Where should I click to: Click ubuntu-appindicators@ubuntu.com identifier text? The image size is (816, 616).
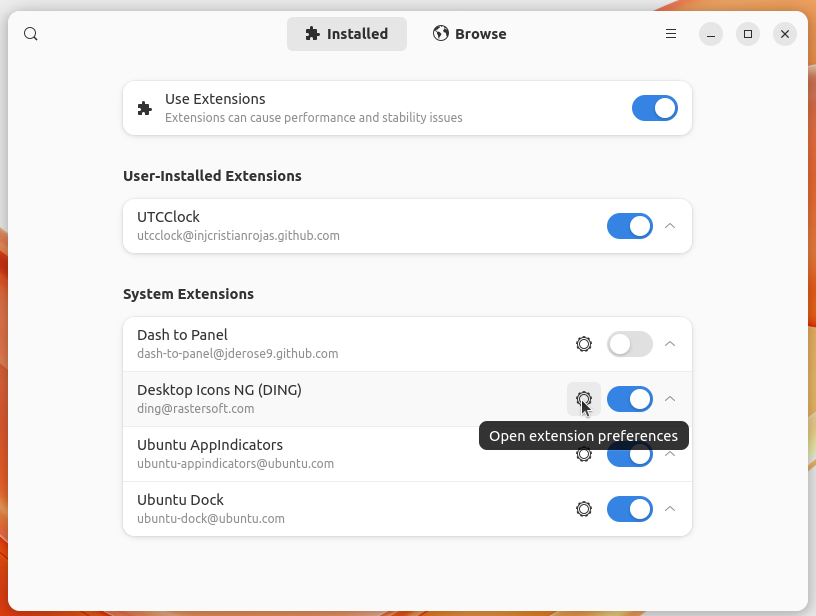235,464
